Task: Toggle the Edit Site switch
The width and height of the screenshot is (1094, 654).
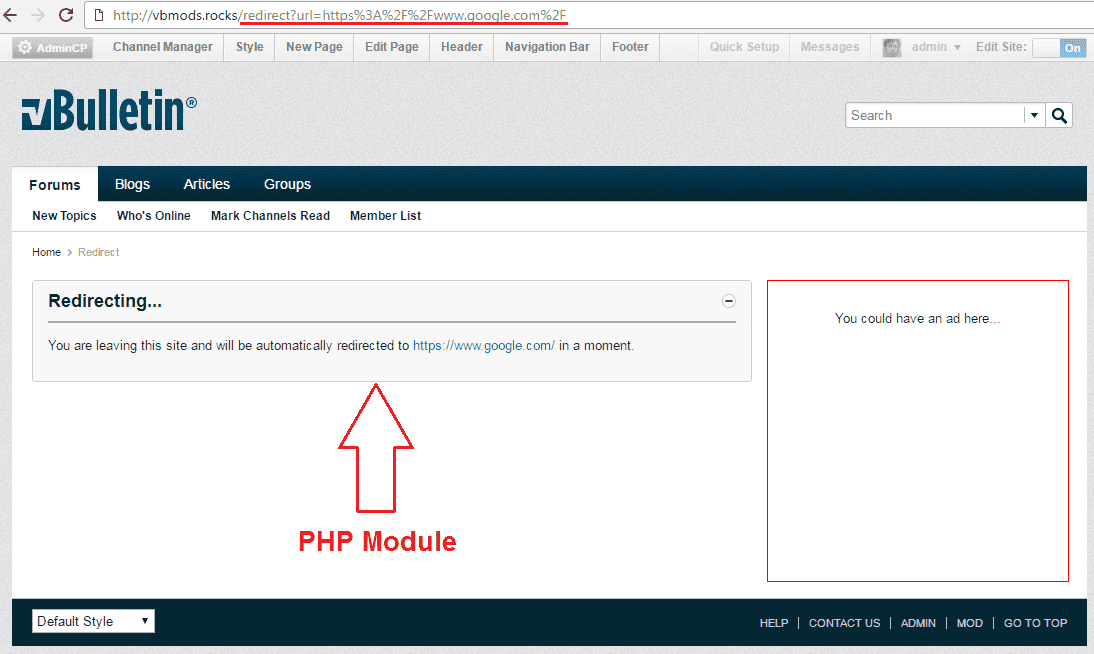Action: 1059,47
